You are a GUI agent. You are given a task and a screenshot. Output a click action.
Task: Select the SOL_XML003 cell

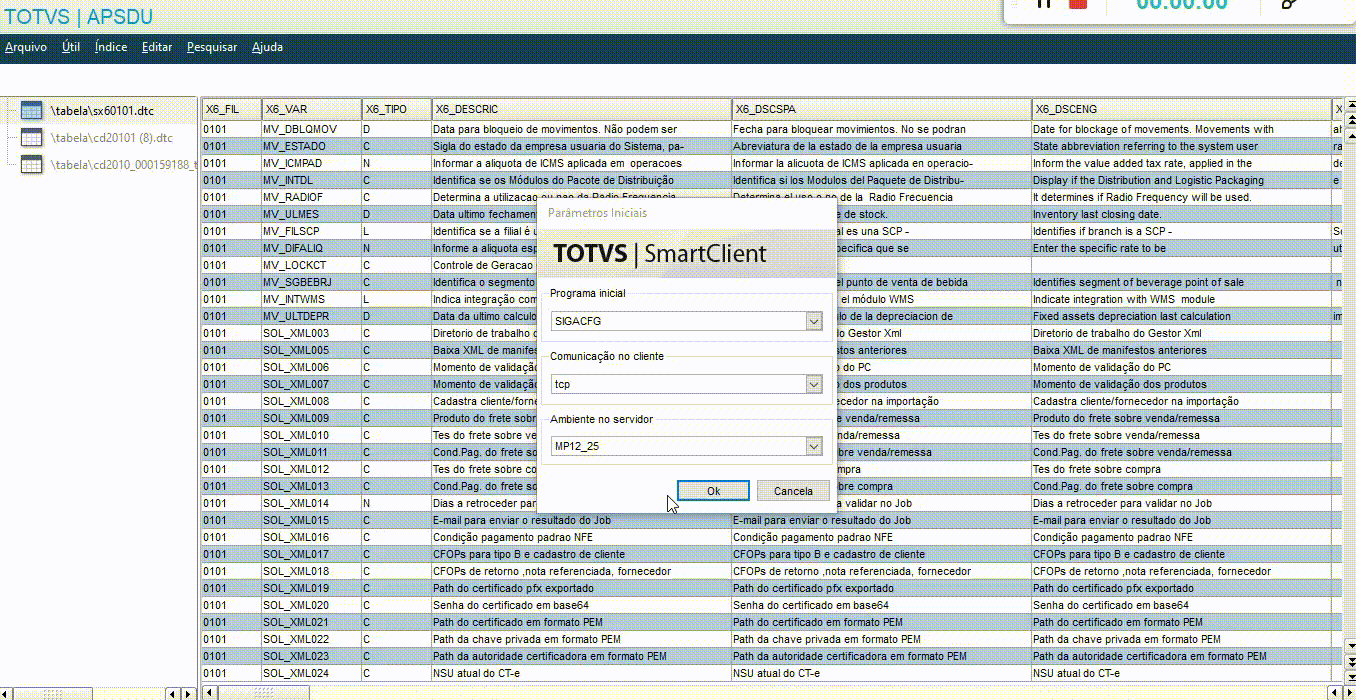click(x=311, y=333)
